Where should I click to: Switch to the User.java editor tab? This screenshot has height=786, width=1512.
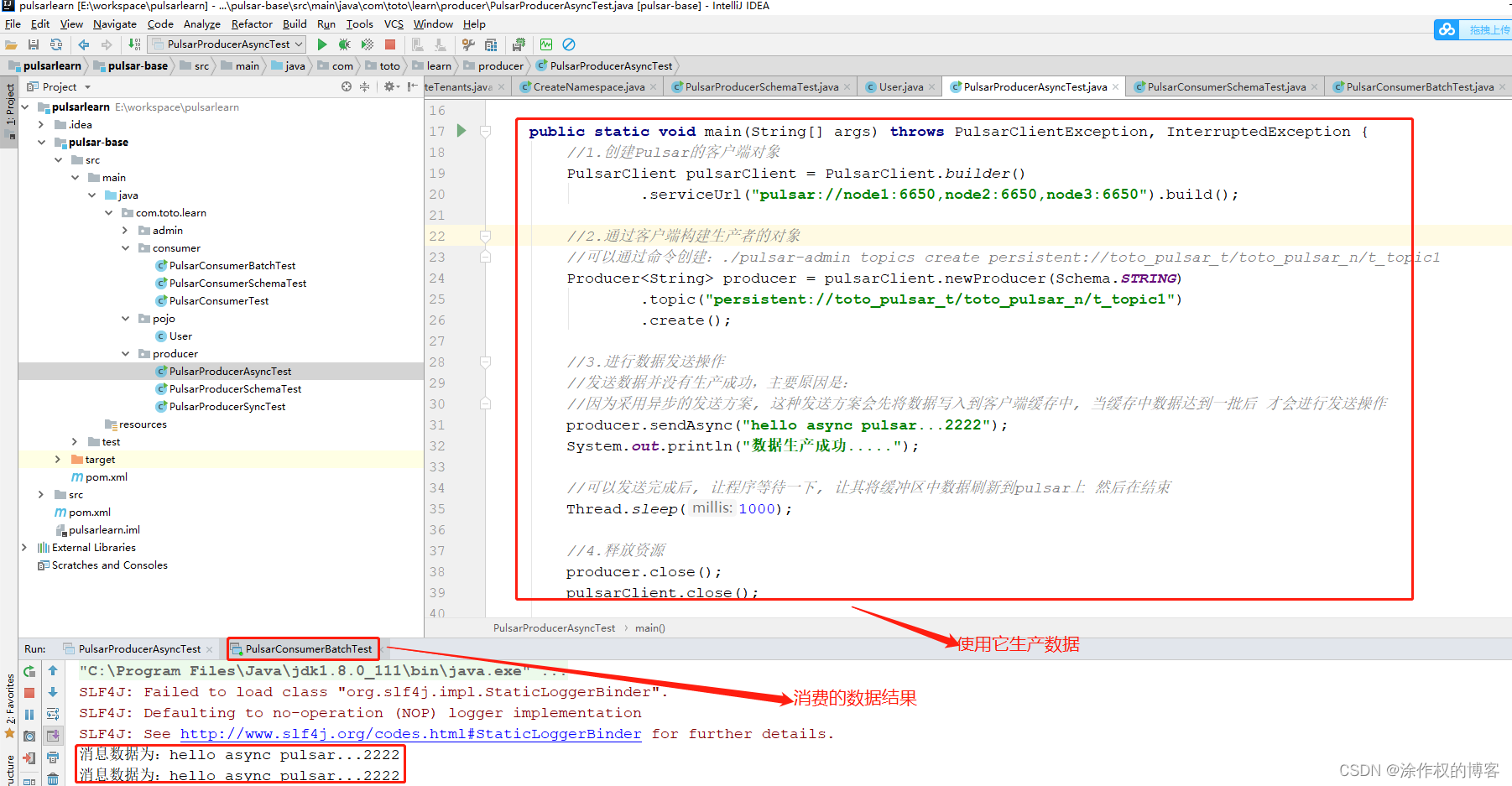(x=899, y=86)
